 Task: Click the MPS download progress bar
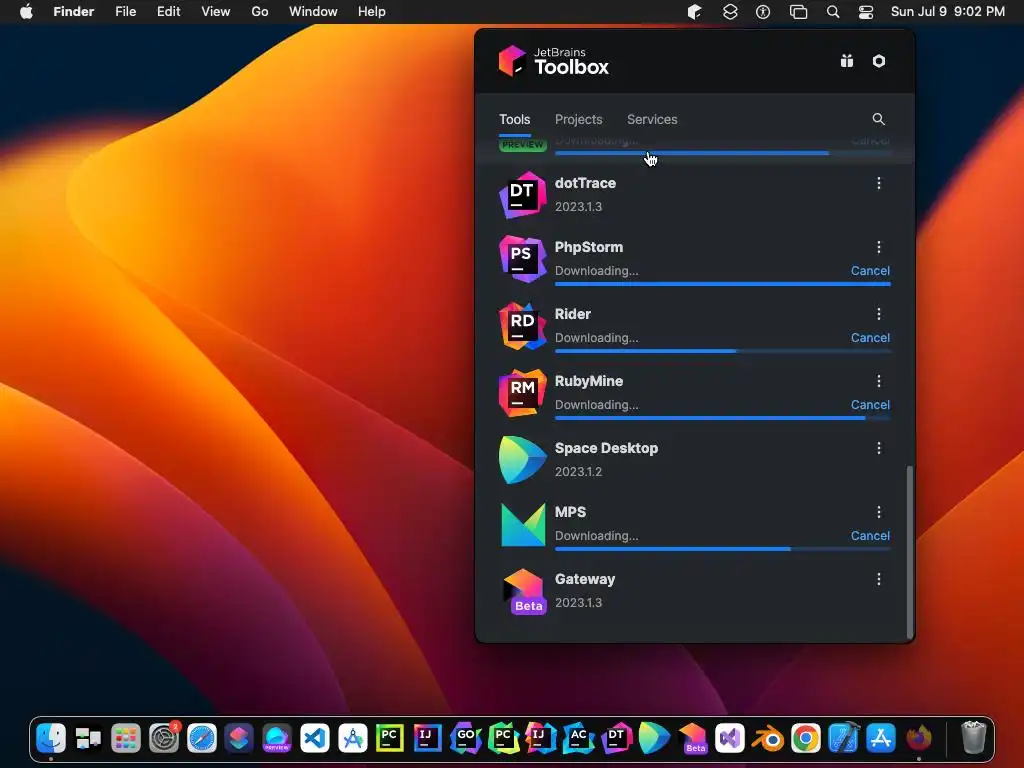[x=723, y=549]
